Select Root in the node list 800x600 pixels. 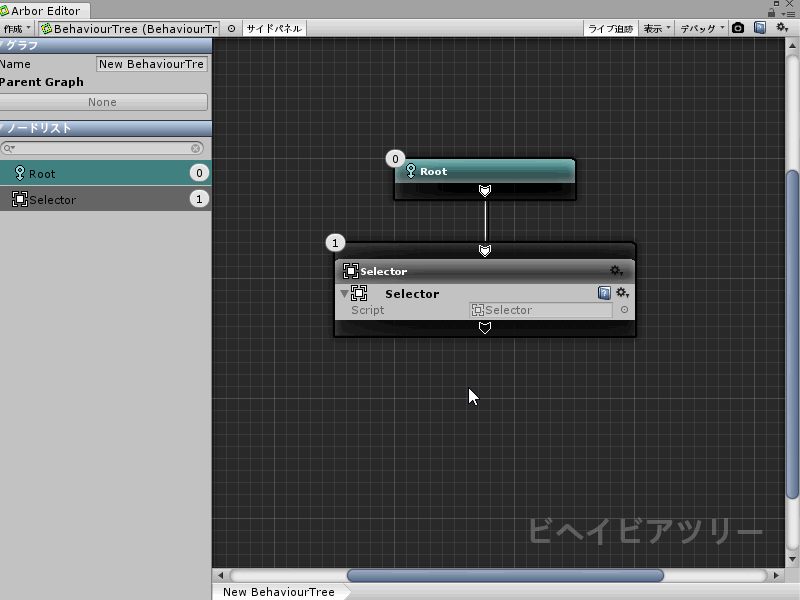(x=104, y=173)
